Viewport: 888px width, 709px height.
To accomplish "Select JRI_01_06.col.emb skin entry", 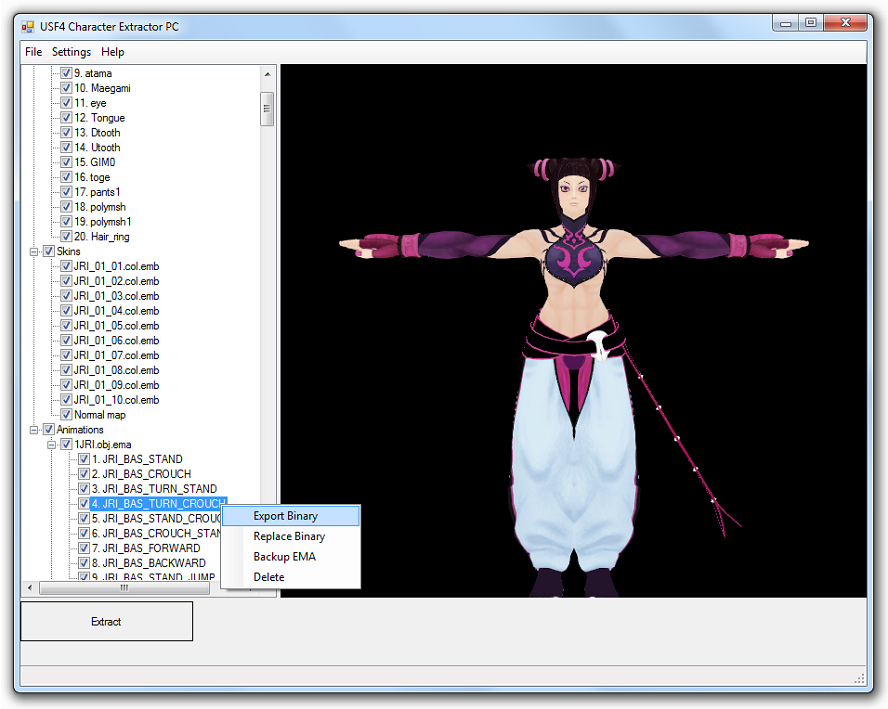I will point(117,340).
